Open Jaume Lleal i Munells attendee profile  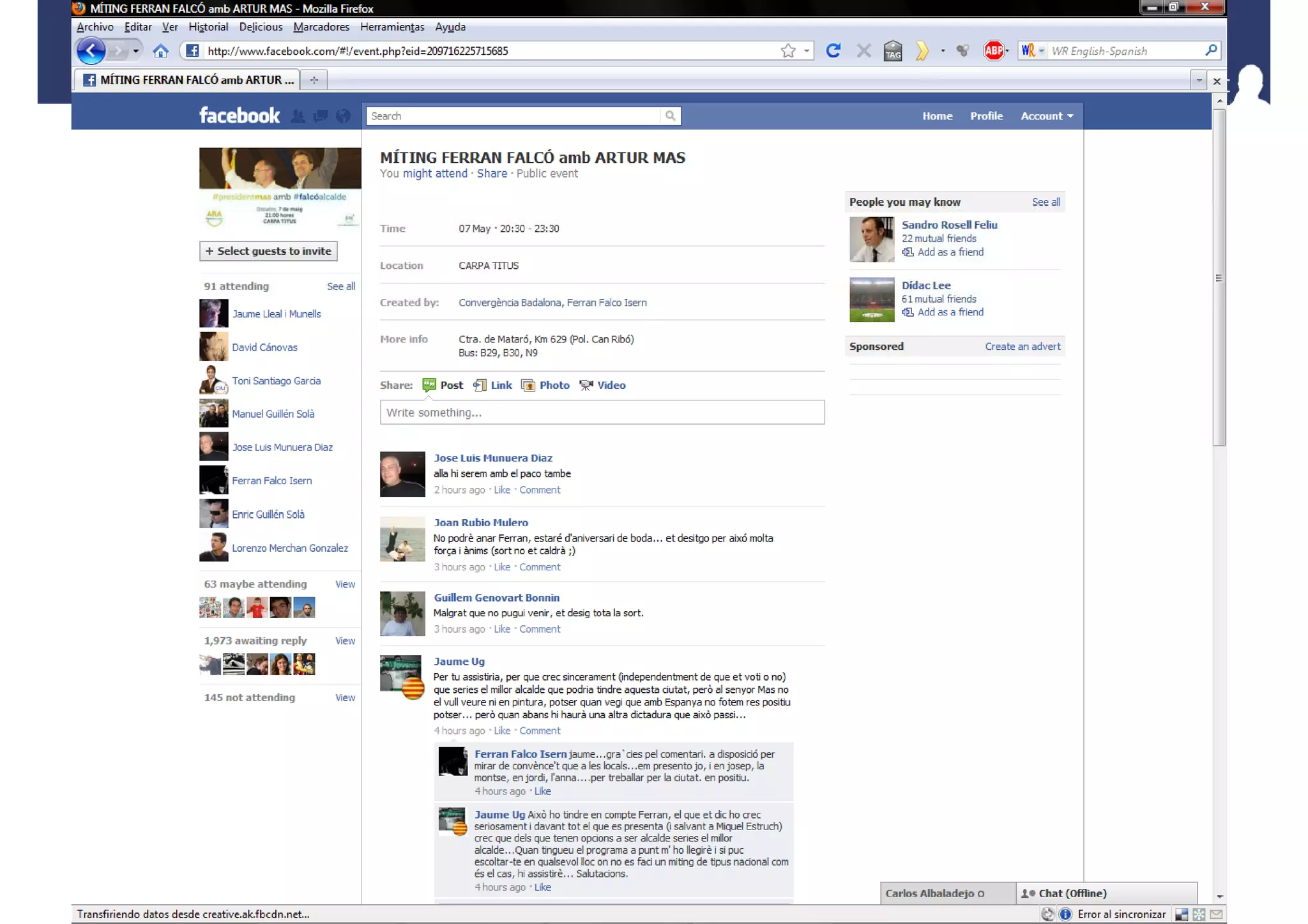point(277,314)
